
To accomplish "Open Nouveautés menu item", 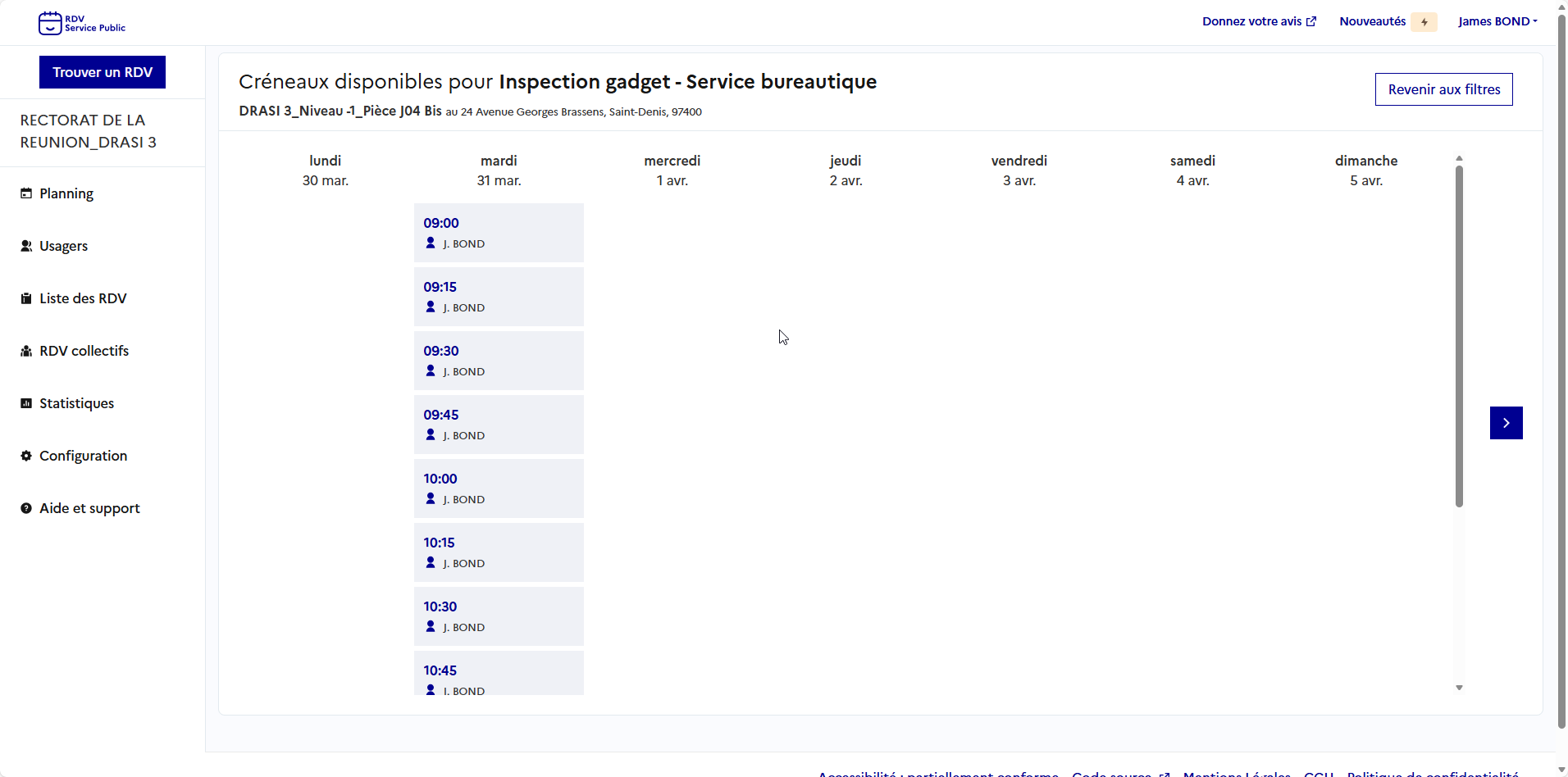I will coord(1373,21).
